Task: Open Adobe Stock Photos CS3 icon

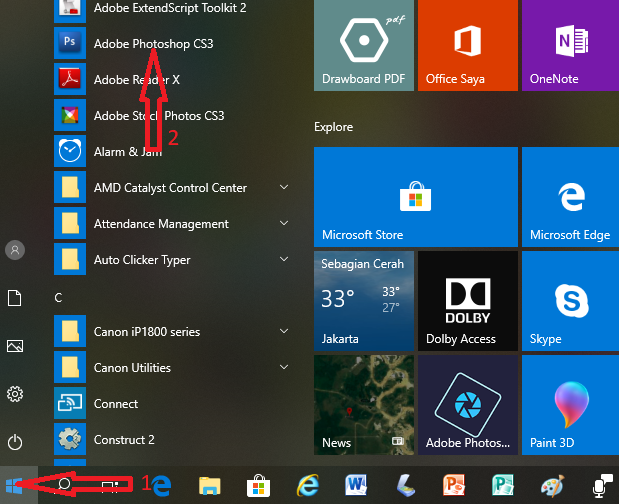Action: pyautogui.click(x=70, y=115)
